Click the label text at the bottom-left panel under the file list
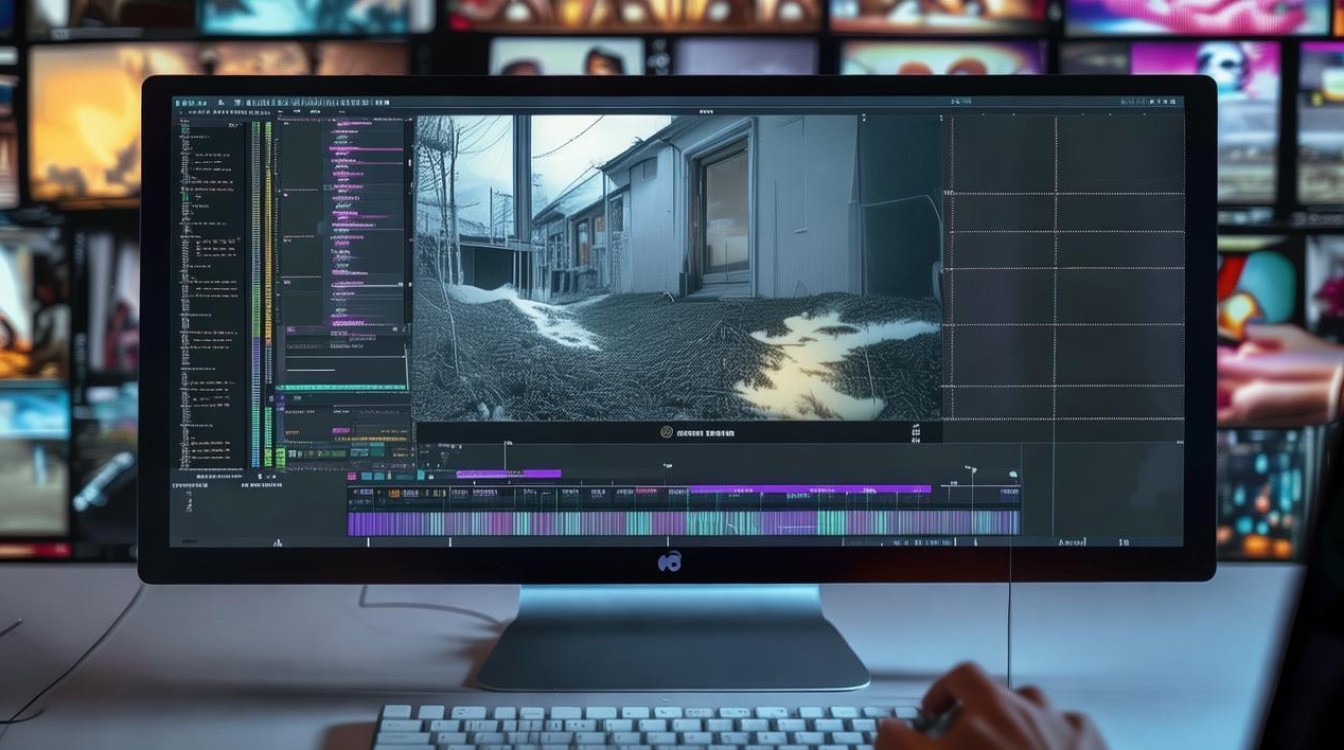 [189, 485]
